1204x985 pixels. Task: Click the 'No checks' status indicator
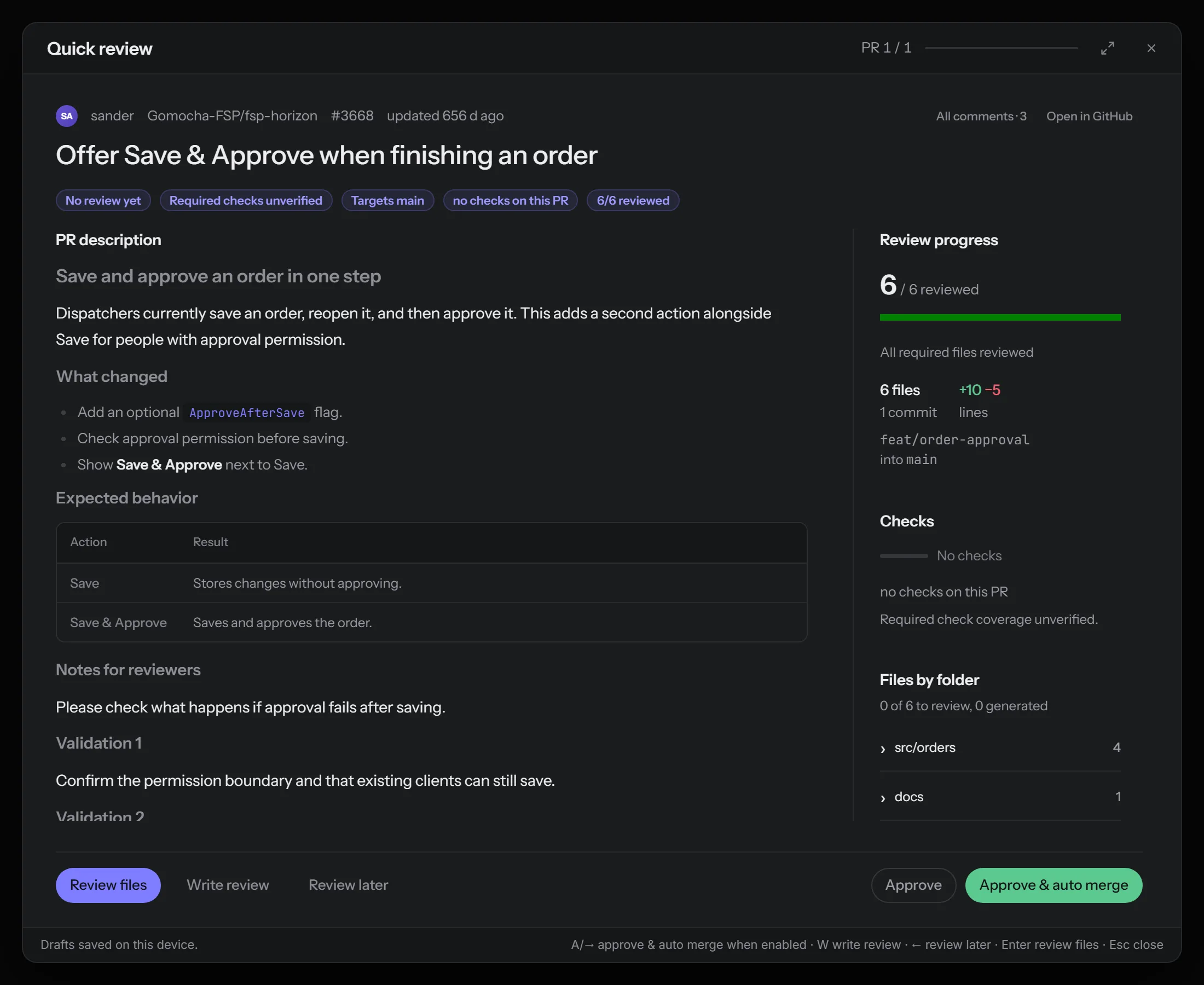pos(941,555)
